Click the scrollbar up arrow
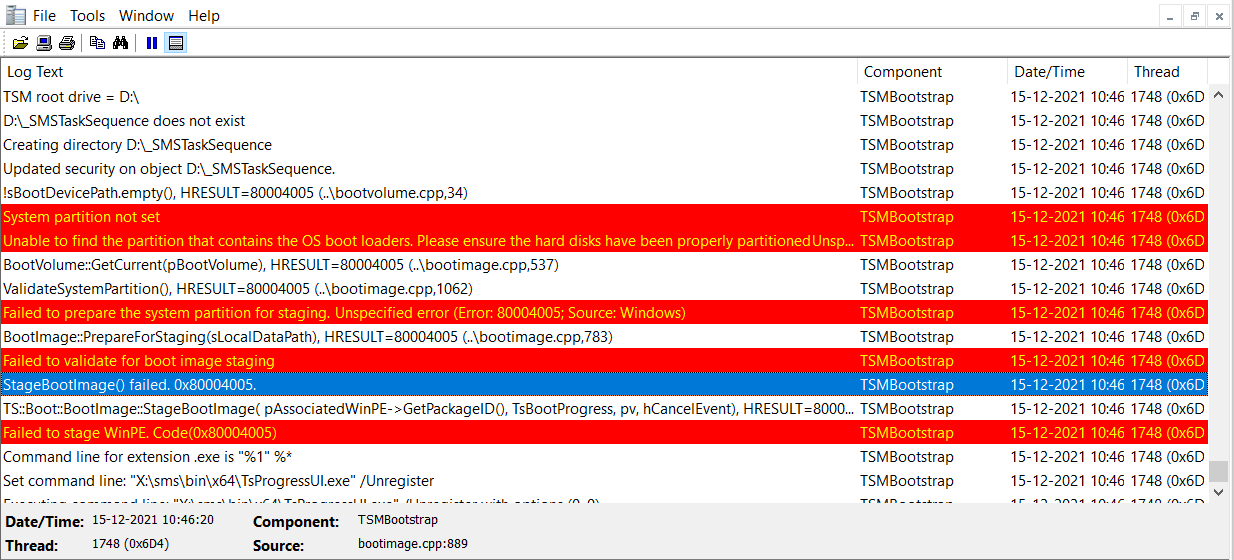The width and height of the screenshot is (1234, 560). click(x=1218, y=95)
